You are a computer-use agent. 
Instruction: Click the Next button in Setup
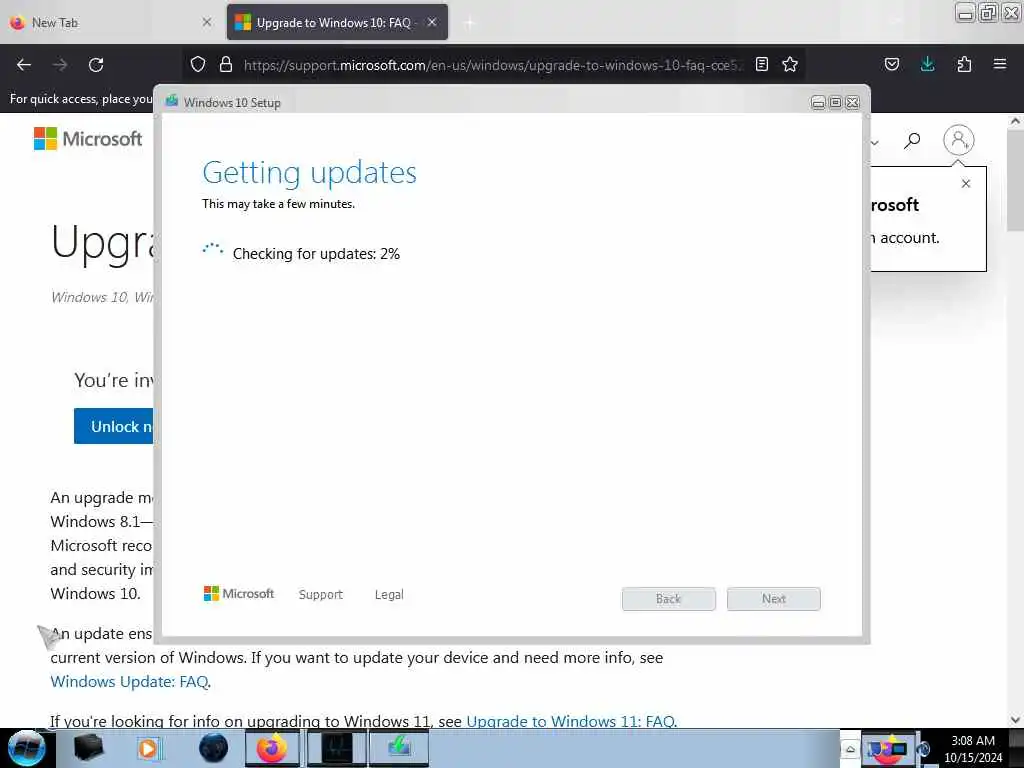[x=773, y=599]
